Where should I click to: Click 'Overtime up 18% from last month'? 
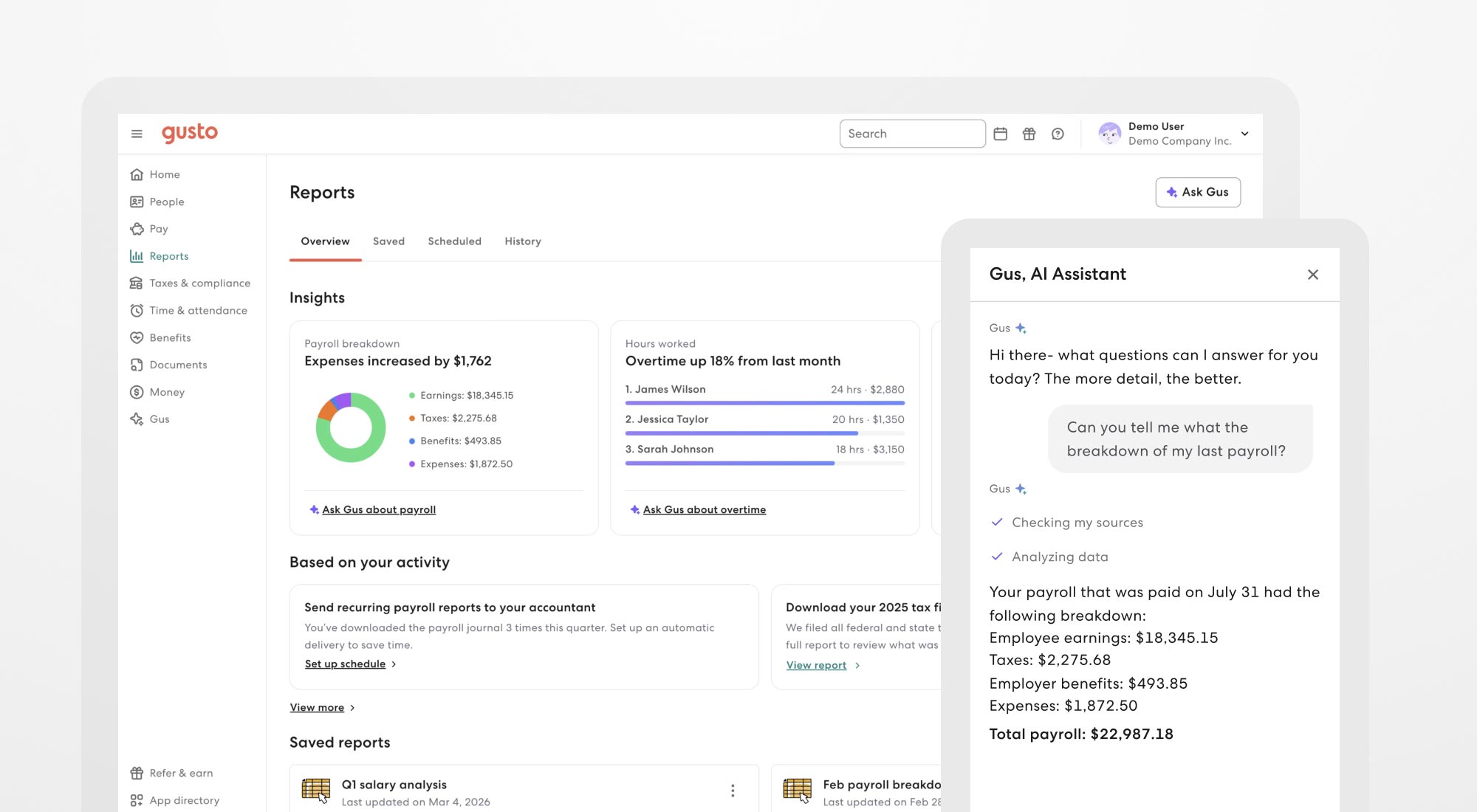(x=733, y=361)
